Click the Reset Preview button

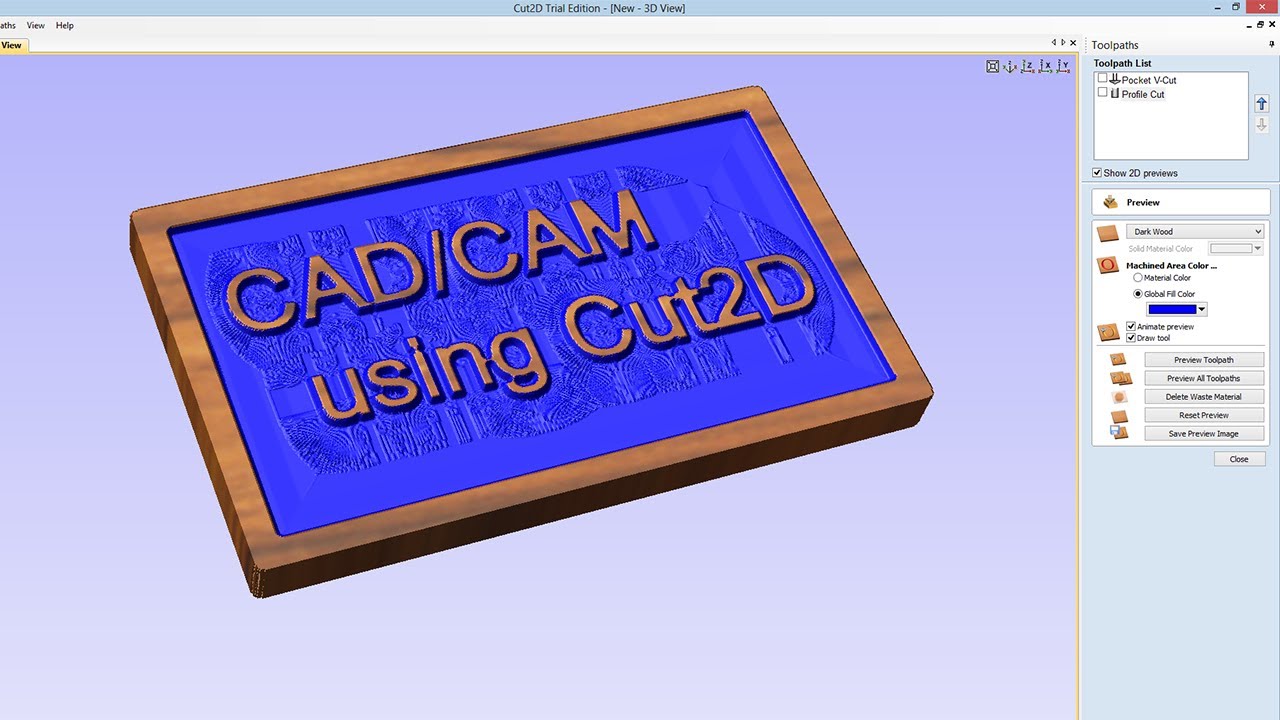click(x=1204, y=415)
